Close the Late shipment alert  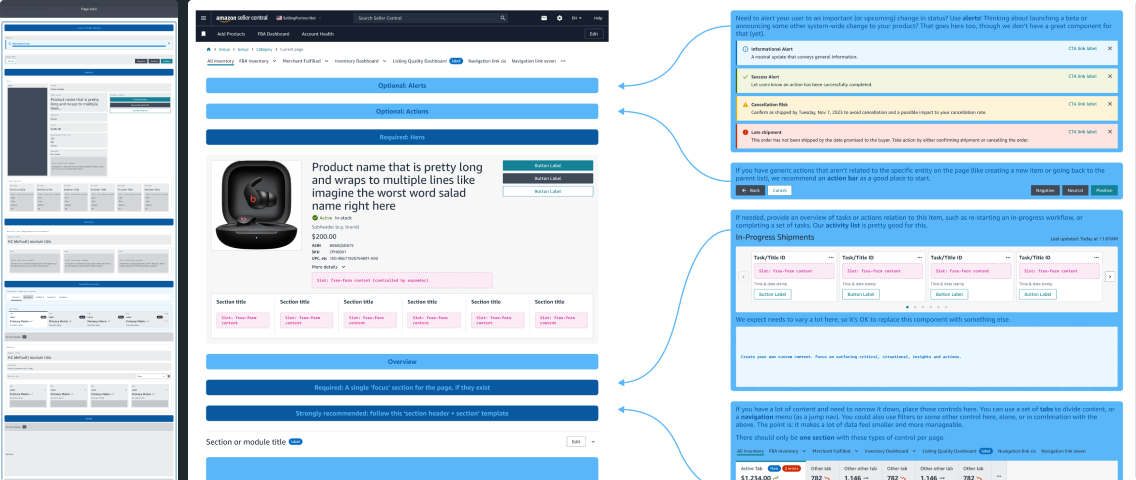[1110, 132]
